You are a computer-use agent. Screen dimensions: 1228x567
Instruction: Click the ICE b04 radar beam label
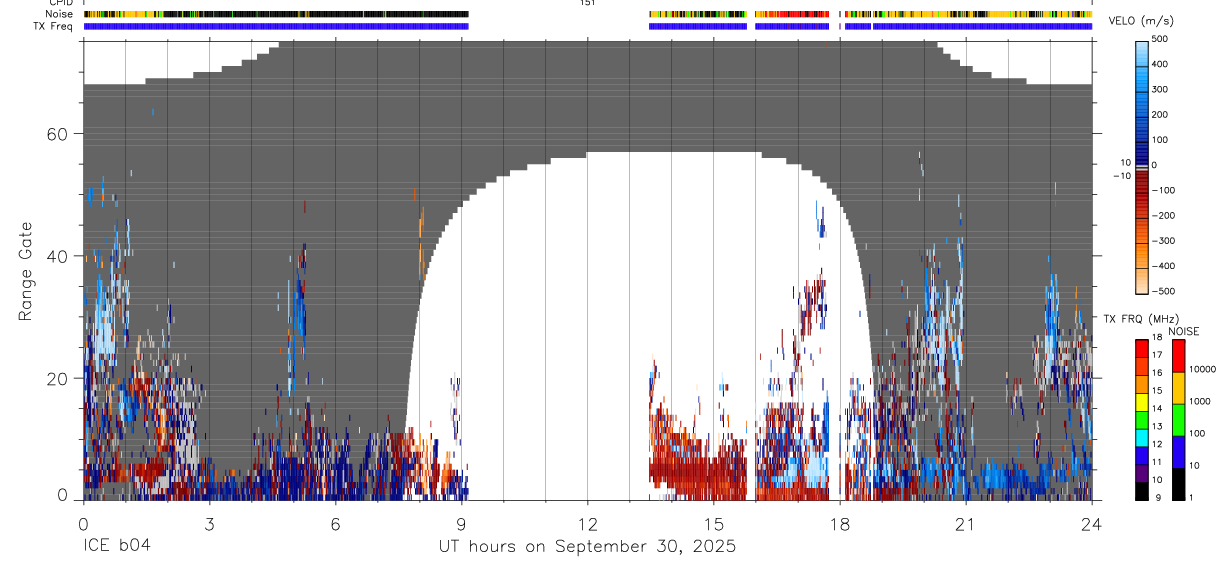[116, 547]
